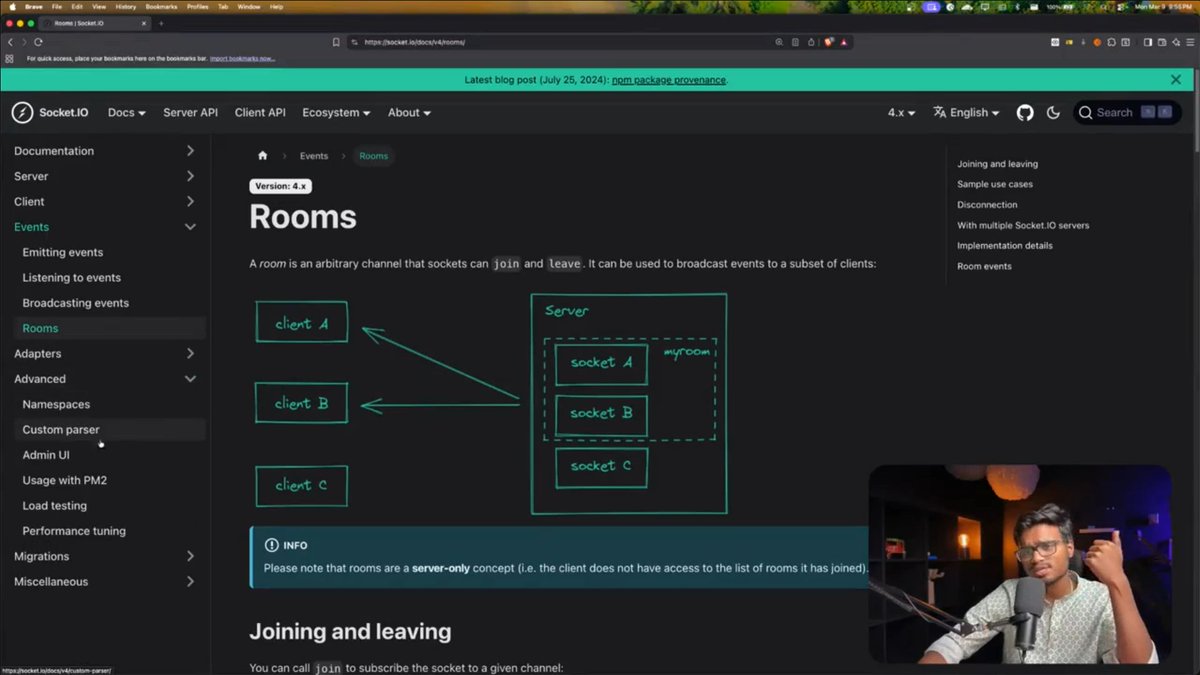Image resolution: width=1200 pixels, height=675 pixels.
Task: Expand the Migrations sidebar category chevron
Action: (x=190, y=556)
